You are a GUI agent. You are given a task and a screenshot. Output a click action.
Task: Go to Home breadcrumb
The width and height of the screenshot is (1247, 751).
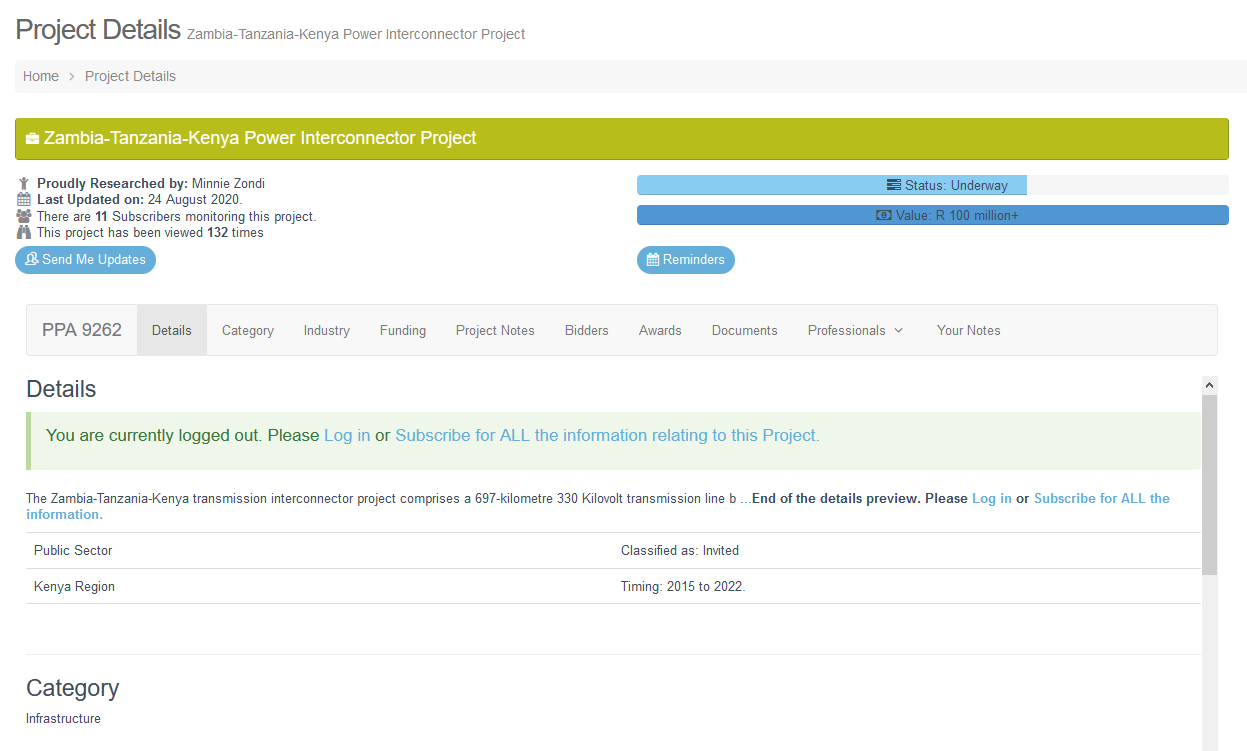tap(41, 77)
